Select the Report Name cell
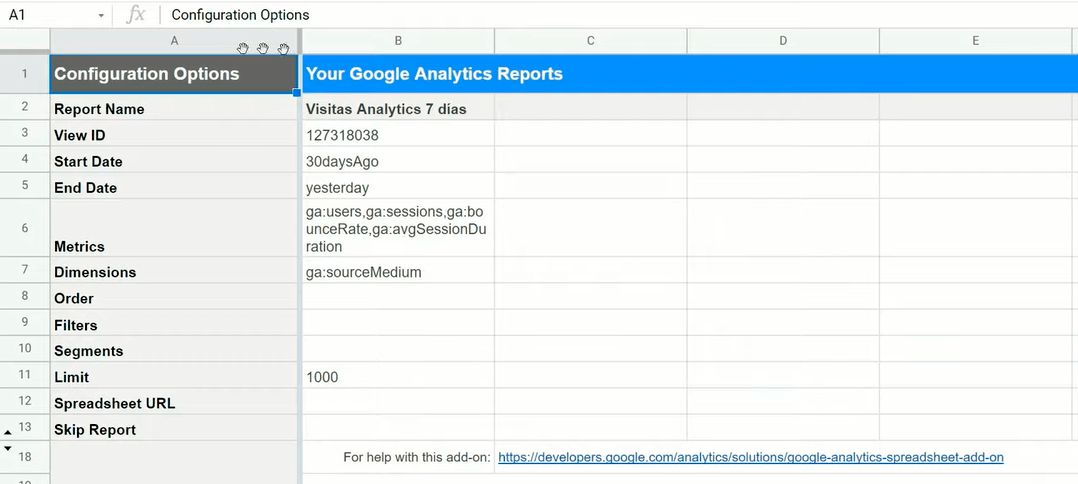The image size is (1078, 484). pos(174,107)
